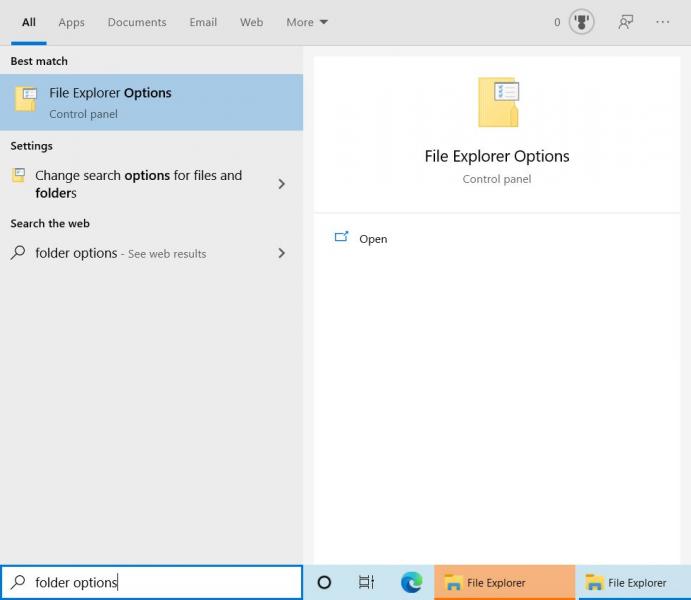691x600 pixels.
Task: Switch to the Apps tab
Action: [x=71, y=22]
